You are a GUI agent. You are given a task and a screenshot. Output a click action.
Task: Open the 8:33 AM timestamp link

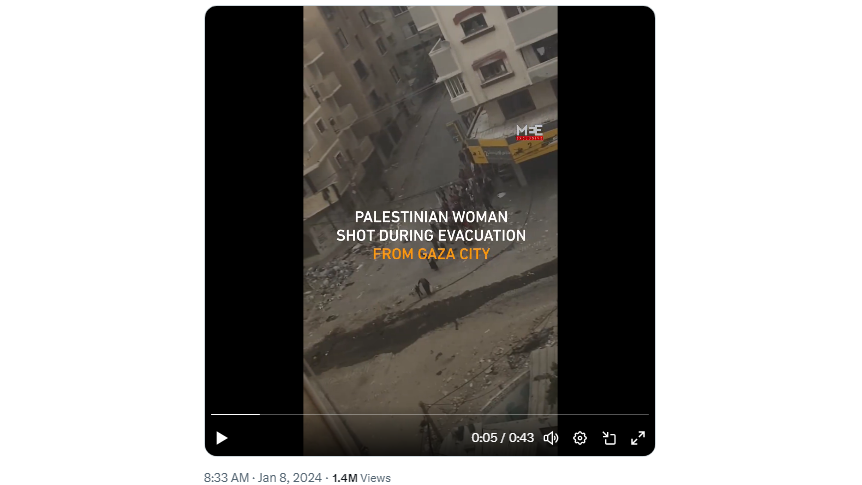click(x=226, y=478)
